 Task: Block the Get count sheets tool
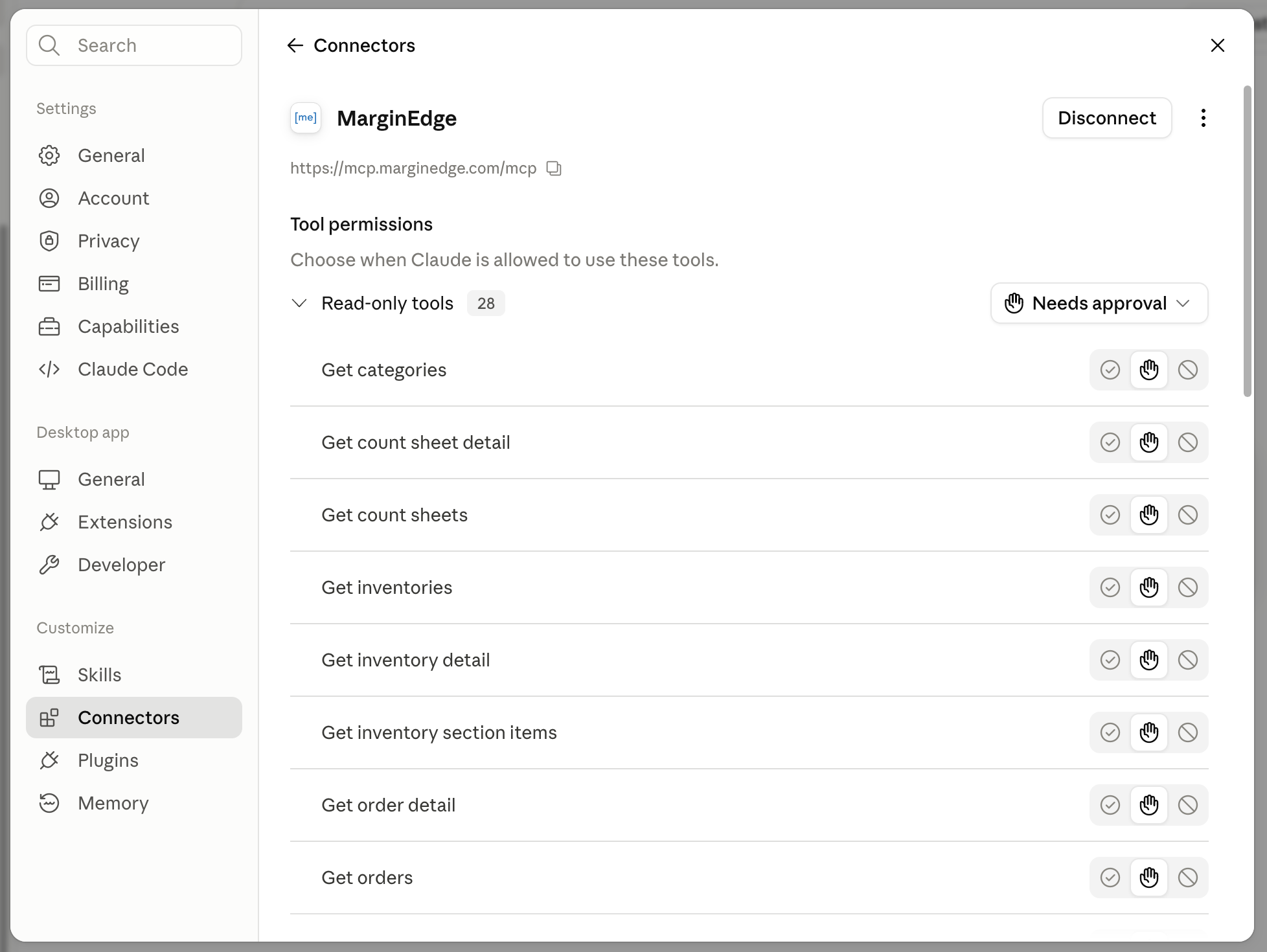1188,515
